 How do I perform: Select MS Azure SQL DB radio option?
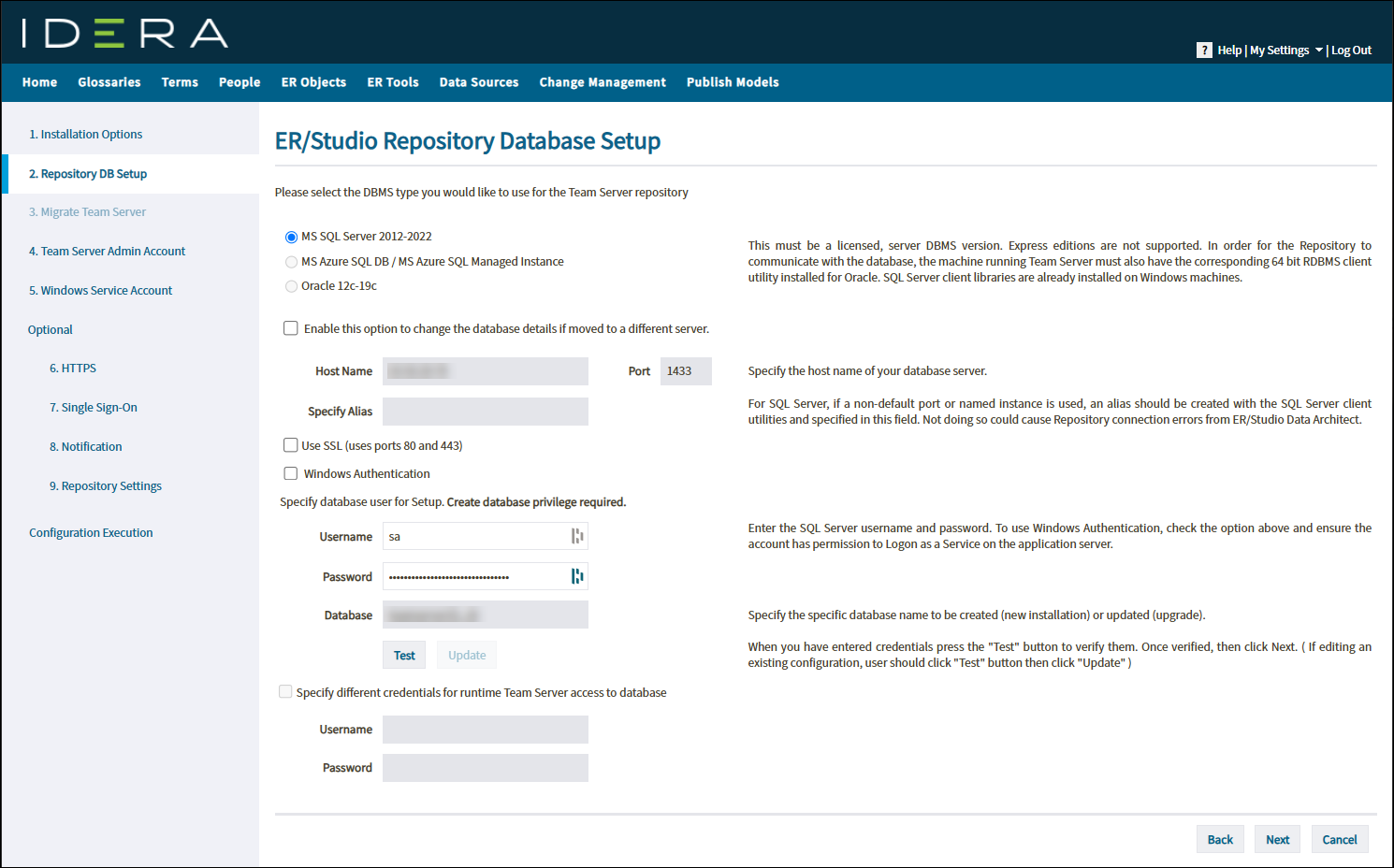(292, 262)
